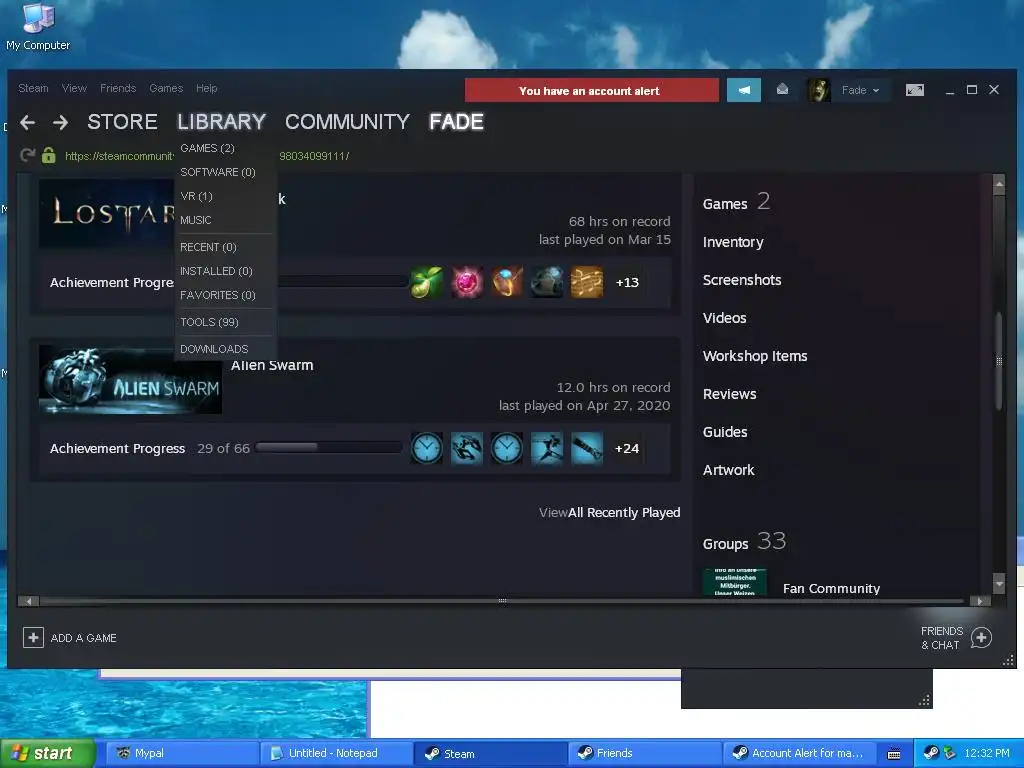
Task: Click the green fruit Lost Ark achievement icon
Action: coord(426,282)
